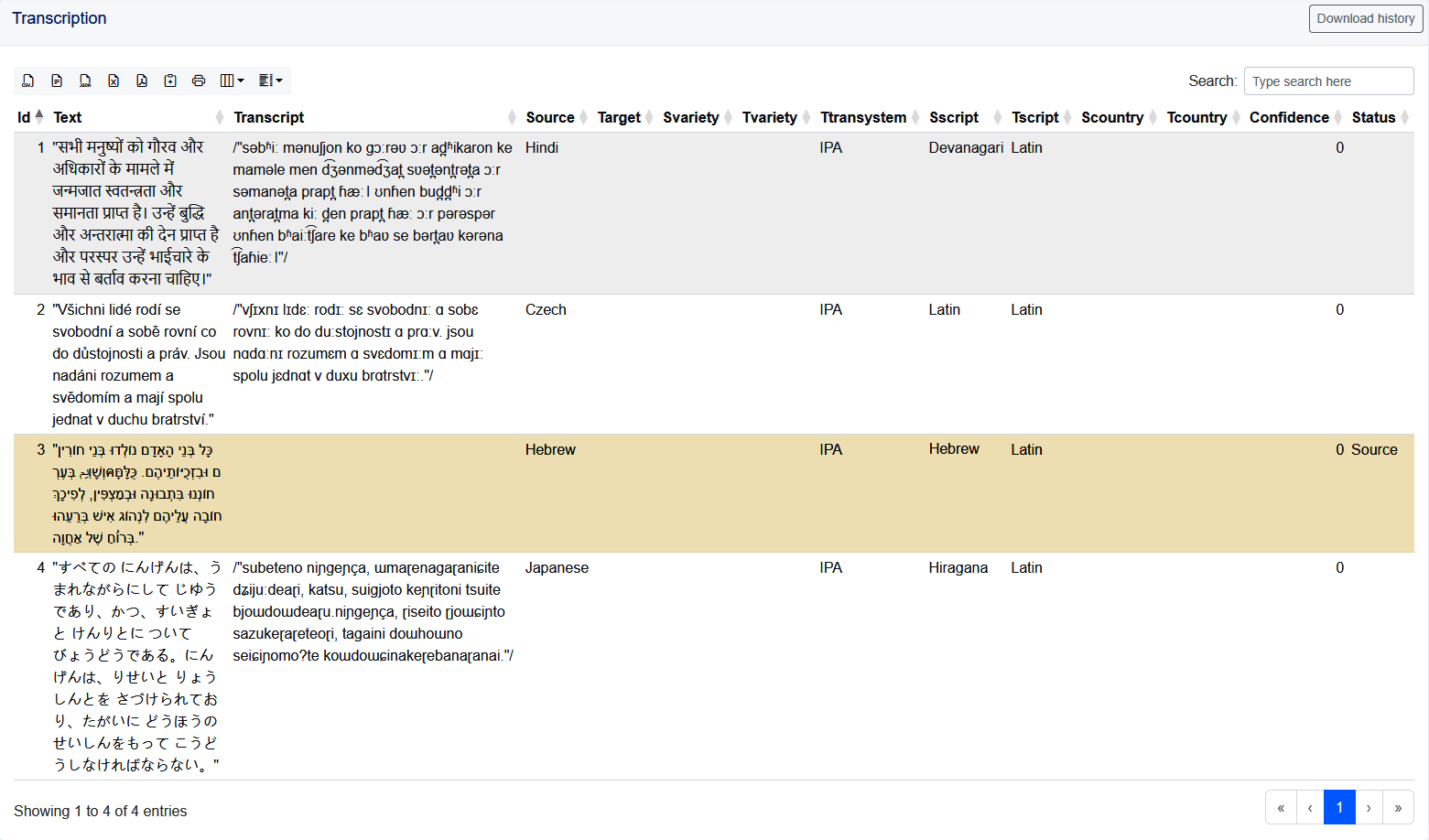Export the table as plain text file
1429x840 pixels.
(x=57, y=81)
